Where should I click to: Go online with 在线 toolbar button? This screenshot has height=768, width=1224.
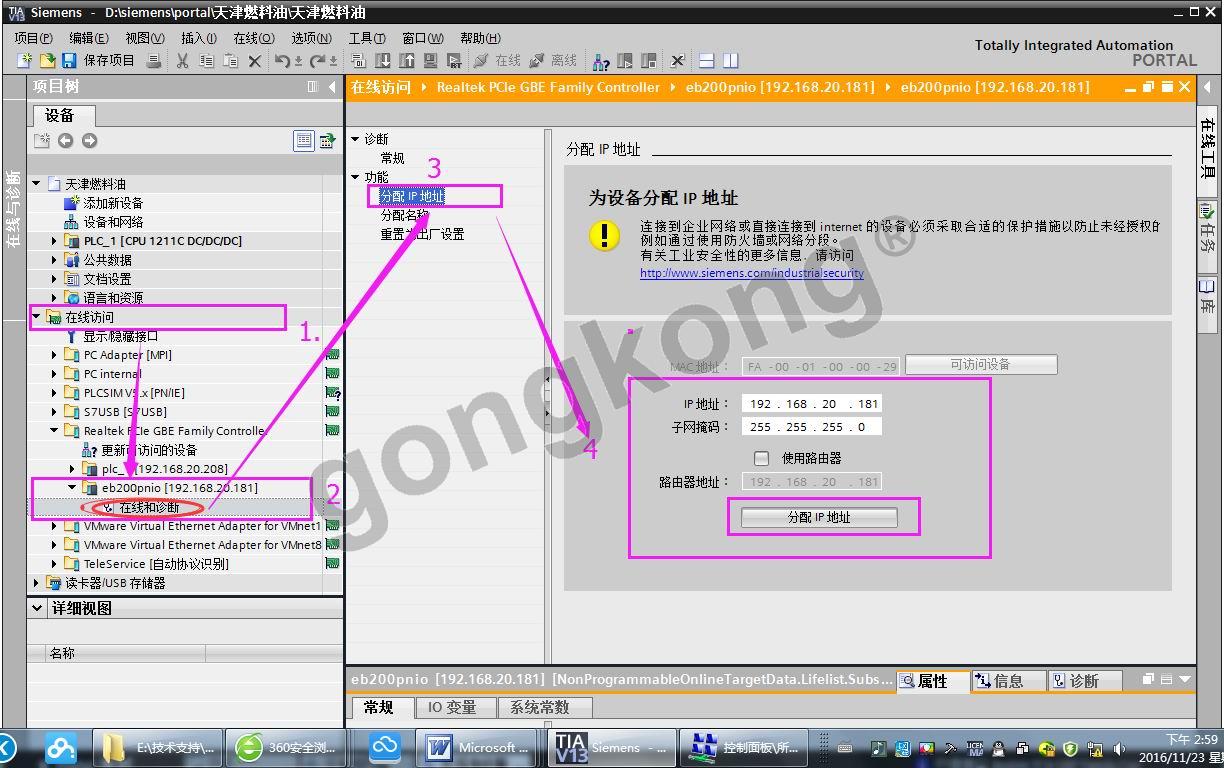[x=497, y=61]
